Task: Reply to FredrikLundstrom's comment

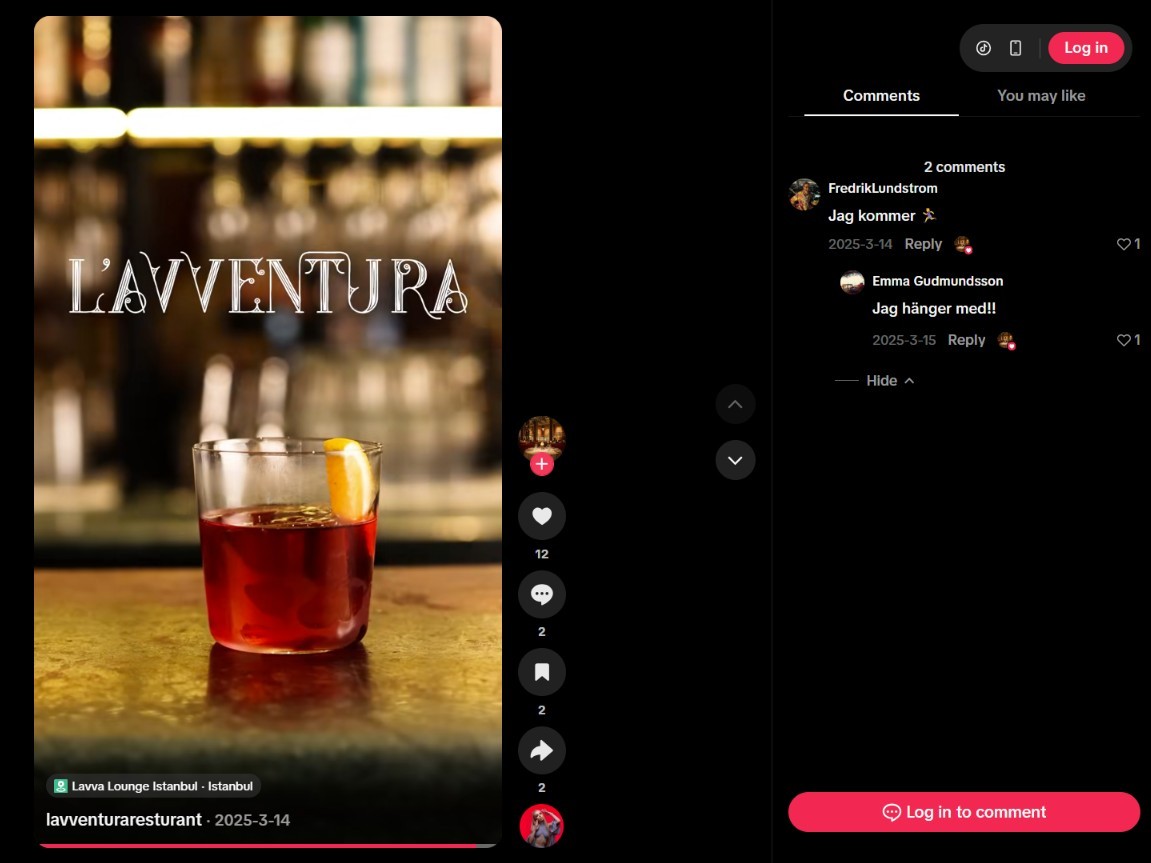Action: (923, 244)
